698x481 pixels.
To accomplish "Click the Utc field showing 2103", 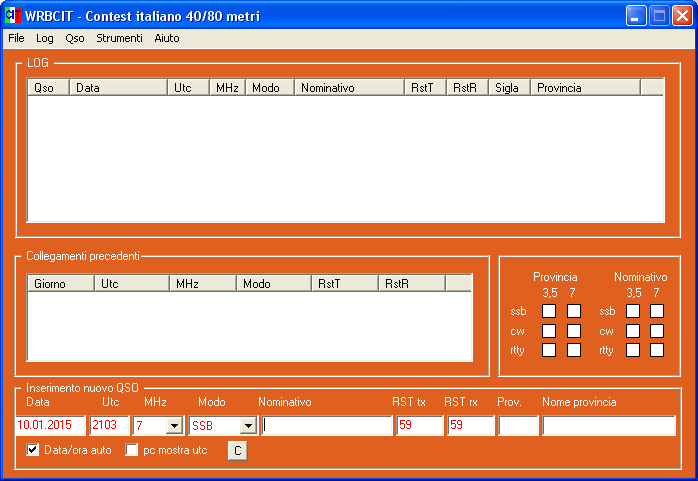I will (109, 426).
